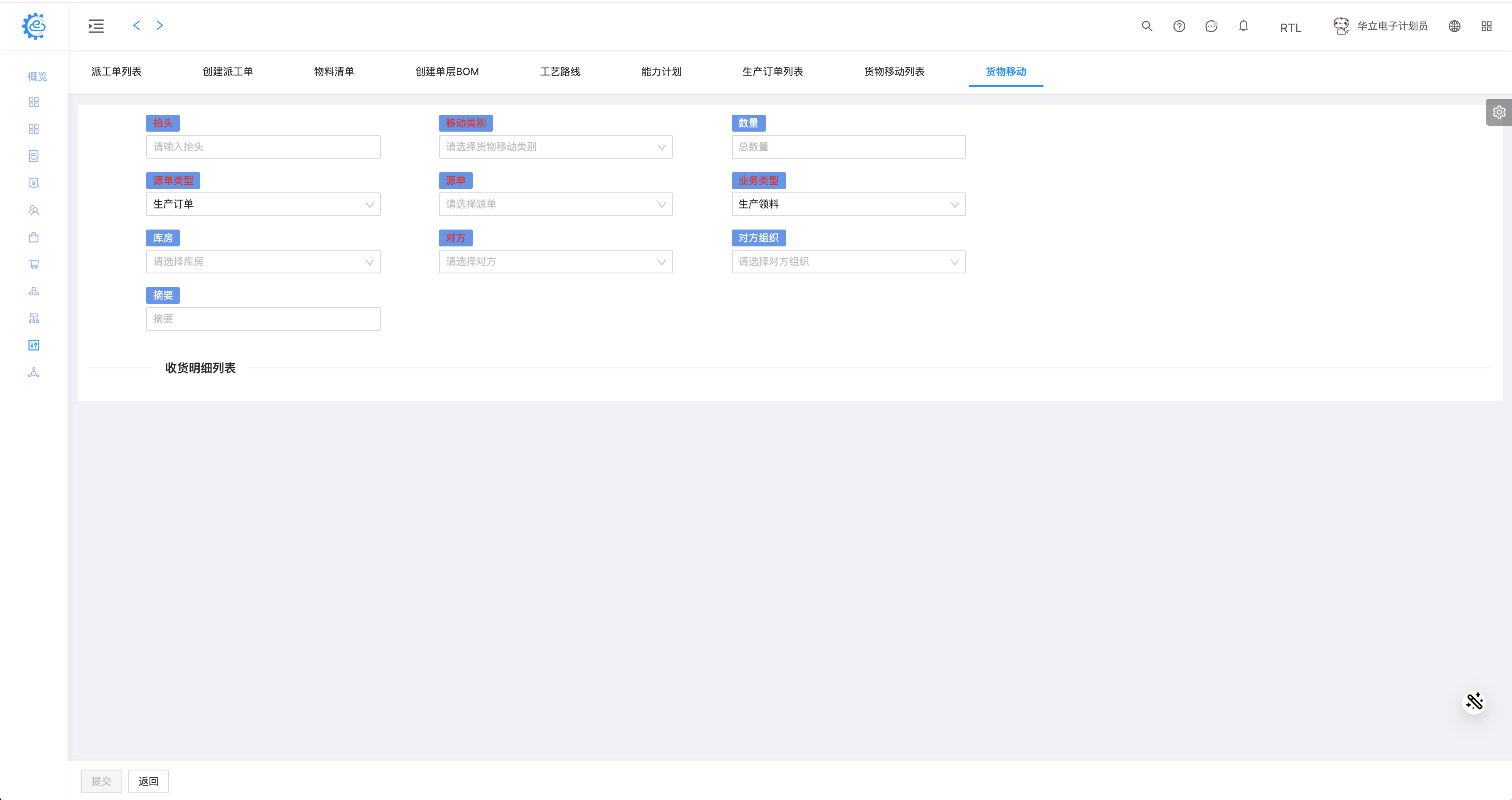1512x800 pixels.
Task: Click the globe language icon
Action: tap(1455, 26)
